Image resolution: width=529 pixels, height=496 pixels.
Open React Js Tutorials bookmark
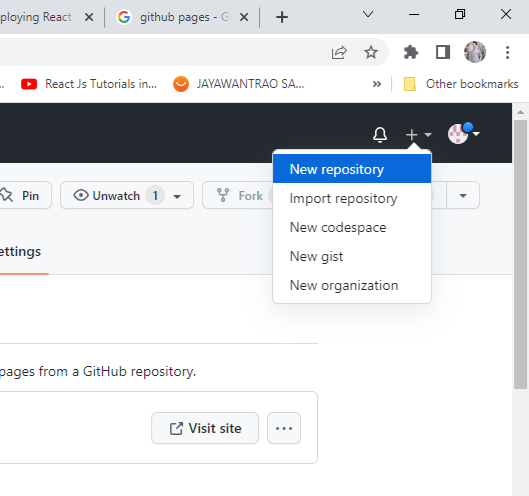[89, 84]
